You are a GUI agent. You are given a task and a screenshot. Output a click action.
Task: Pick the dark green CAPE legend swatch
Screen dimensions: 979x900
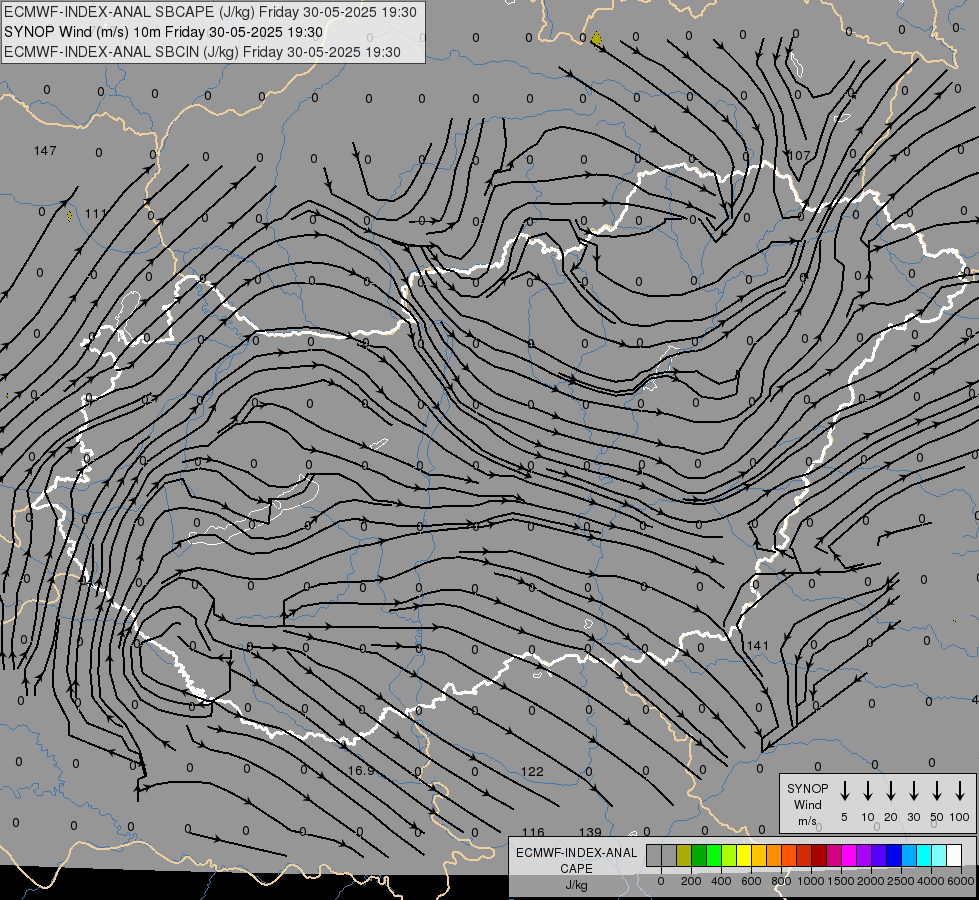[699, 855]
